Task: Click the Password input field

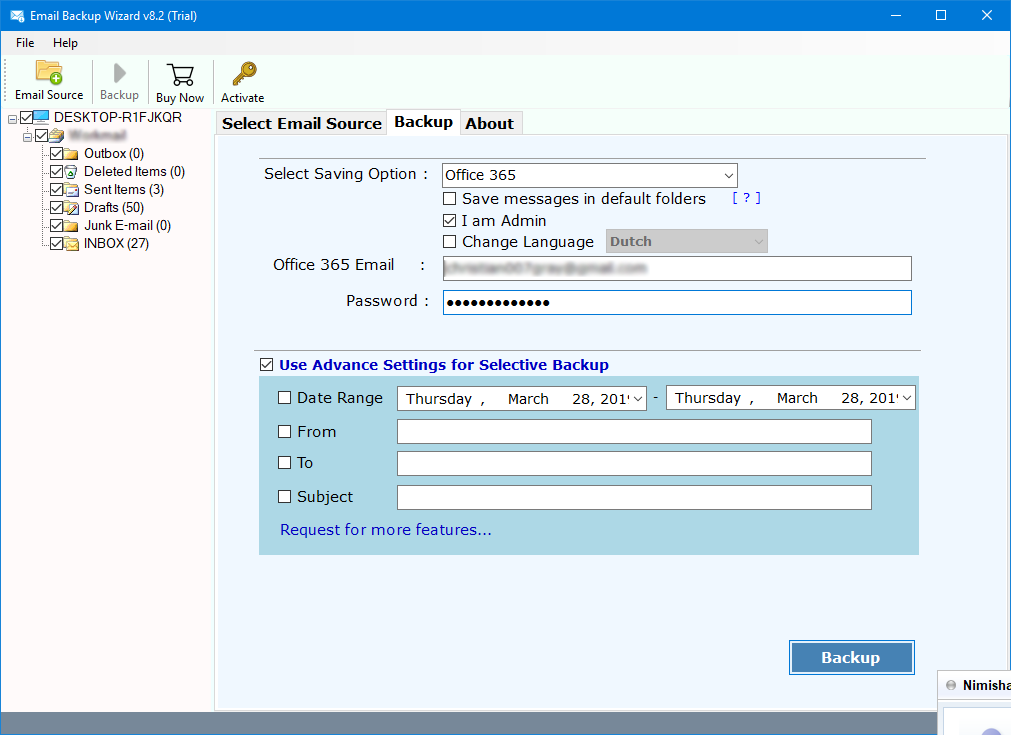Action: [677, 302]
